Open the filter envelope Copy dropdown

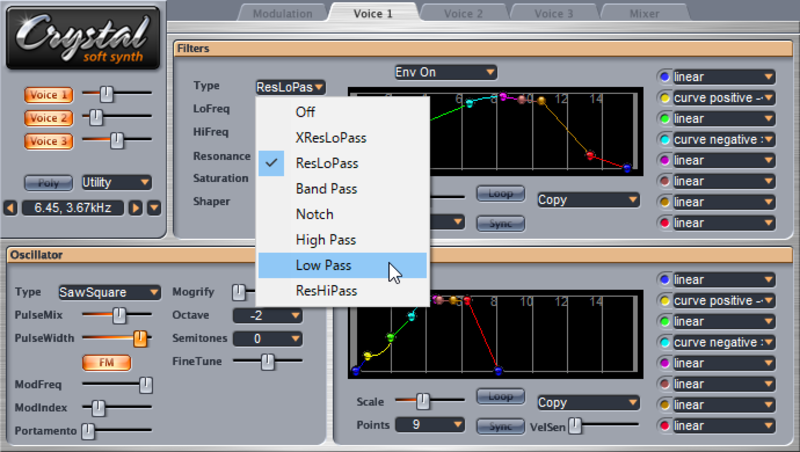(588, 200)
